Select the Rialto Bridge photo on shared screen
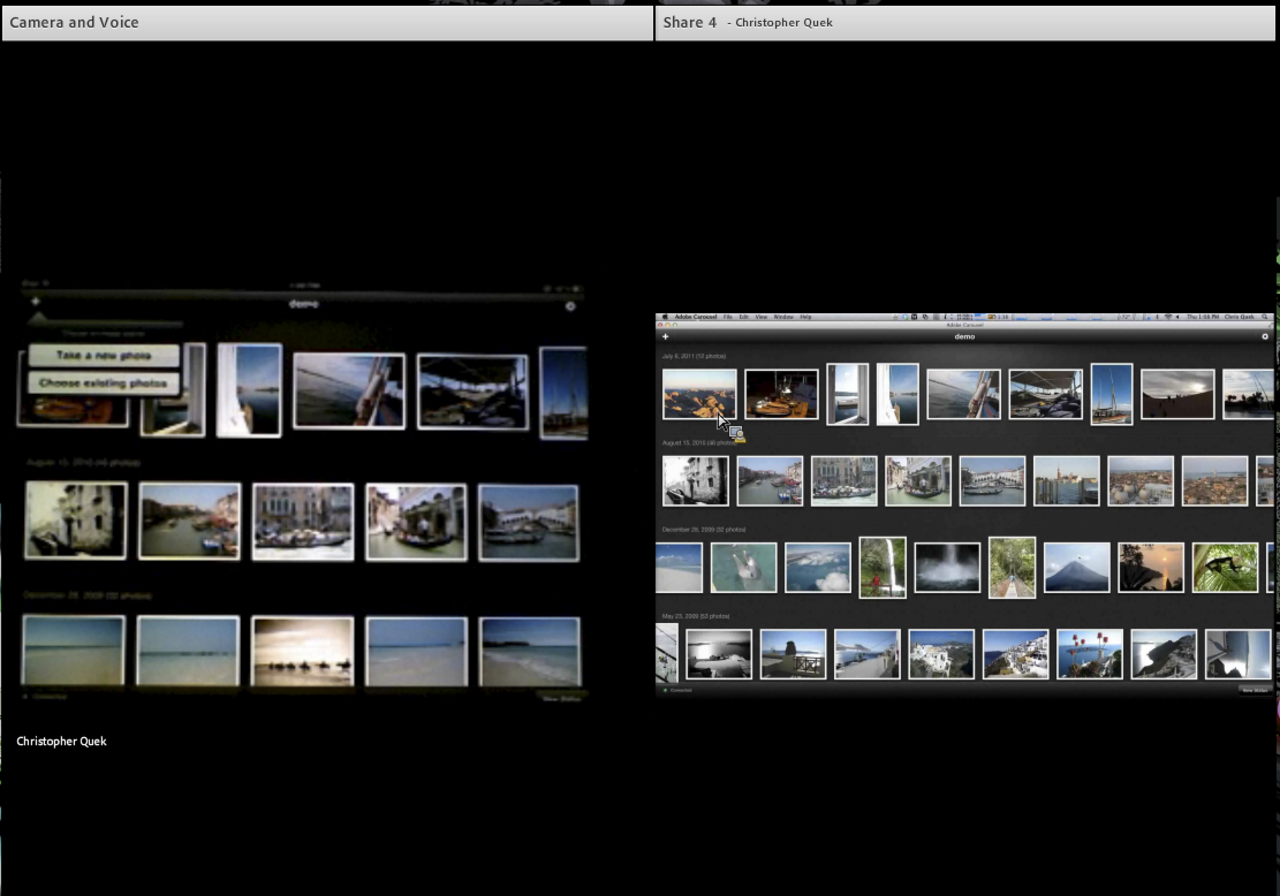Image resolution: width=1280 pixels, height=896 pixels. pos(992,481)
